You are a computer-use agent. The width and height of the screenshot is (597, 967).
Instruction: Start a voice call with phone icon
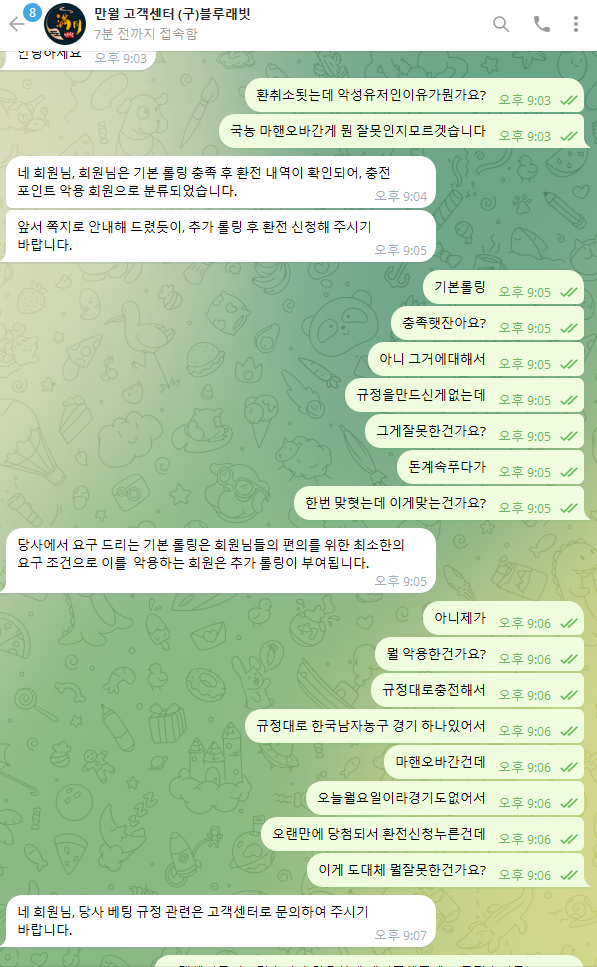point(541,24)
